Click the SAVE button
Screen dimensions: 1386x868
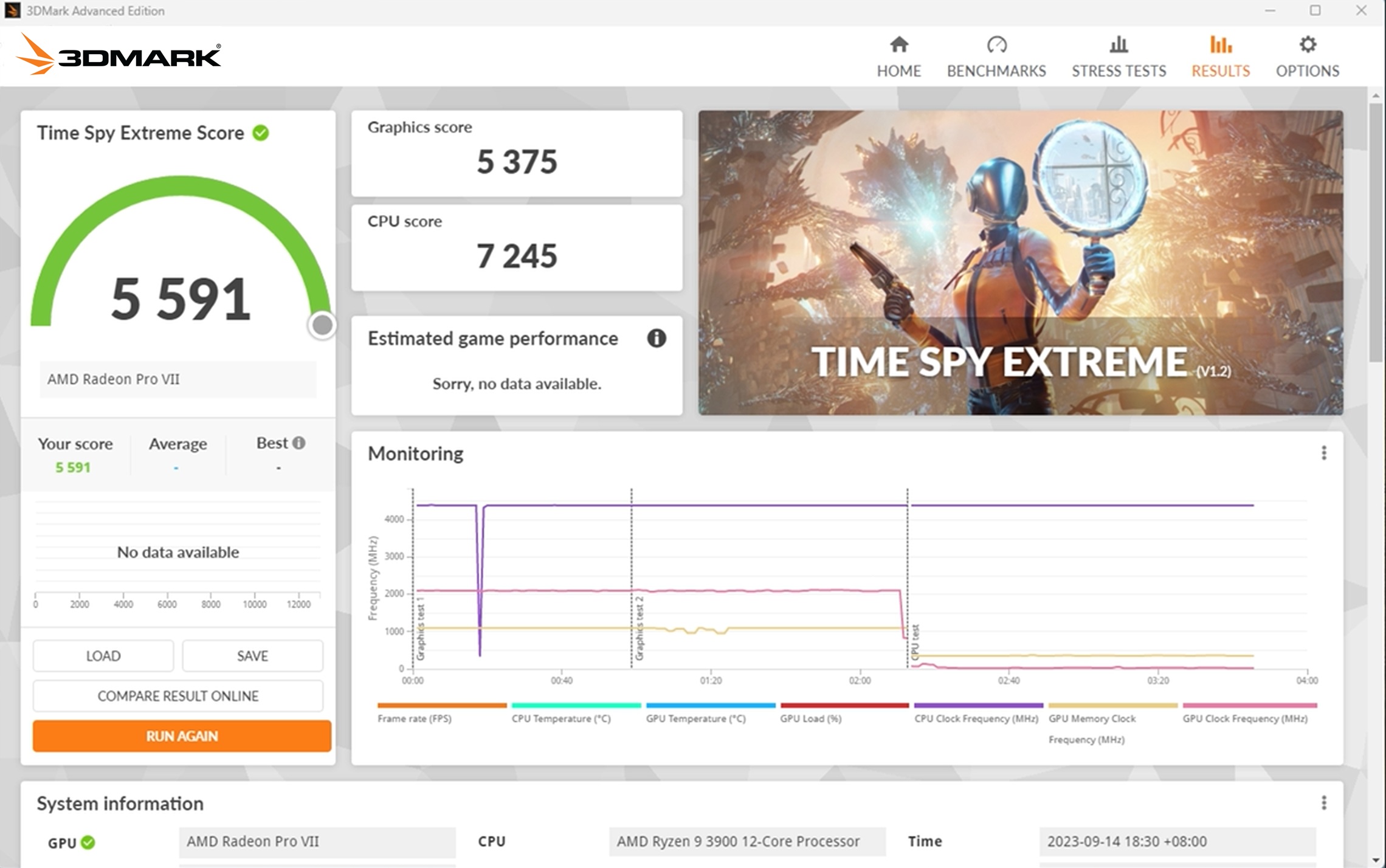pos(252,656)
